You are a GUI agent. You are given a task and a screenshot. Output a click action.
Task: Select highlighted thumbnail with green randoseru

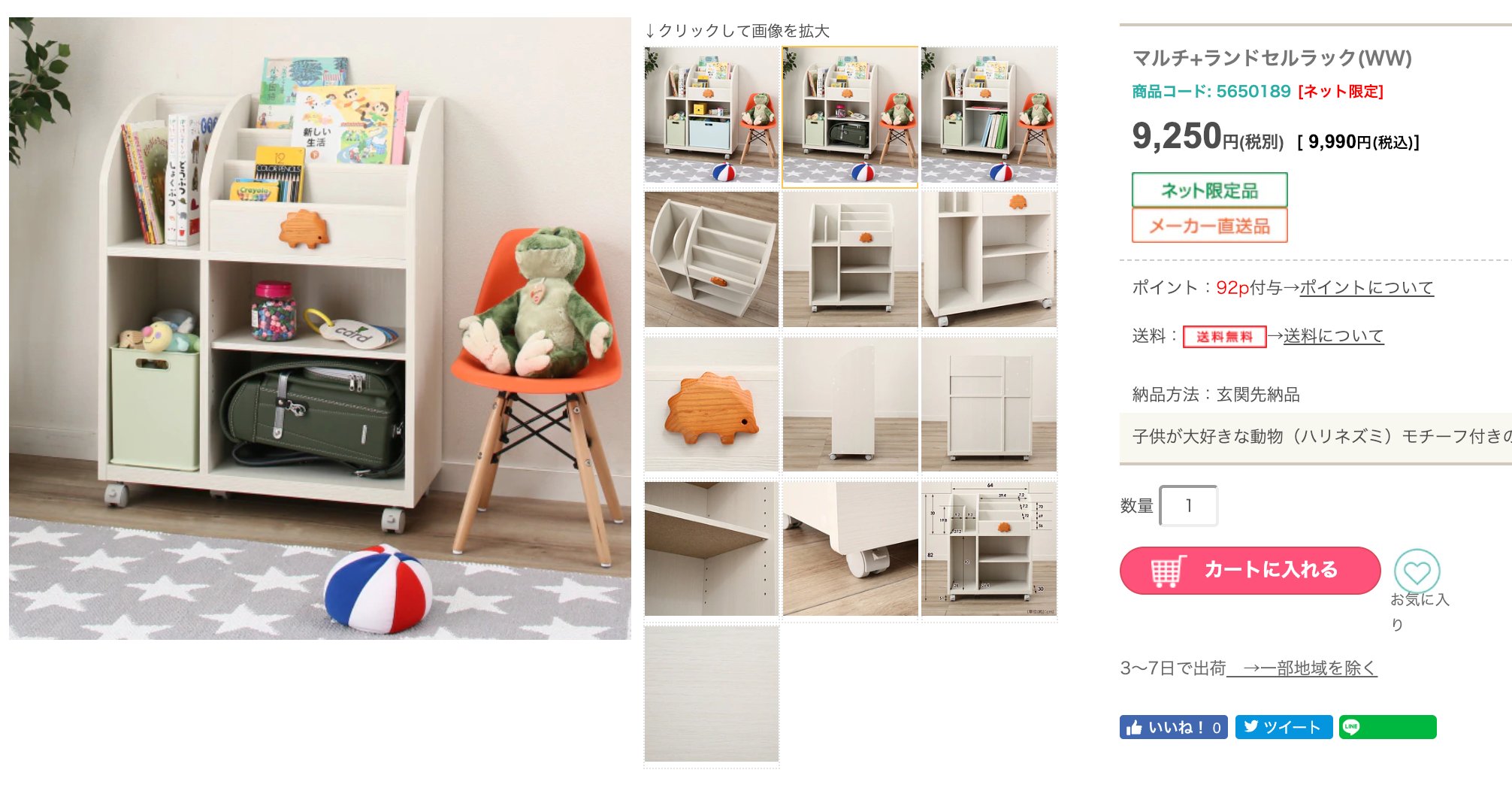[x=850, y=117]
